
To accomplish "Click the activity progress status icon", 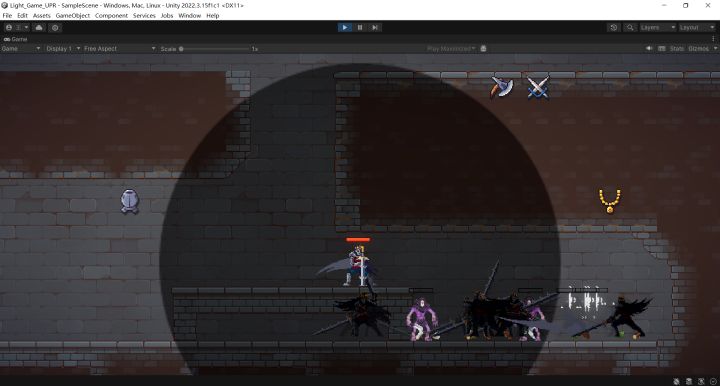I will [x=713, y=381].
